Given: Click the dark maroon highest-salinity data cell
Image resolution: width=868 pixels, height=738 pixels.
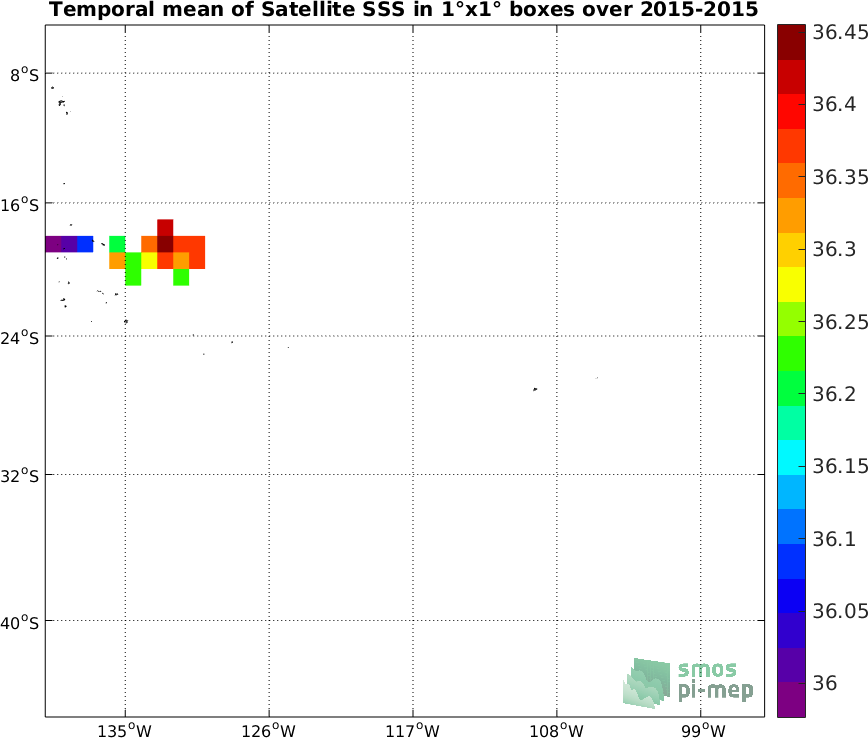Looking at the screenshot, I should click(x=165, y=244).
